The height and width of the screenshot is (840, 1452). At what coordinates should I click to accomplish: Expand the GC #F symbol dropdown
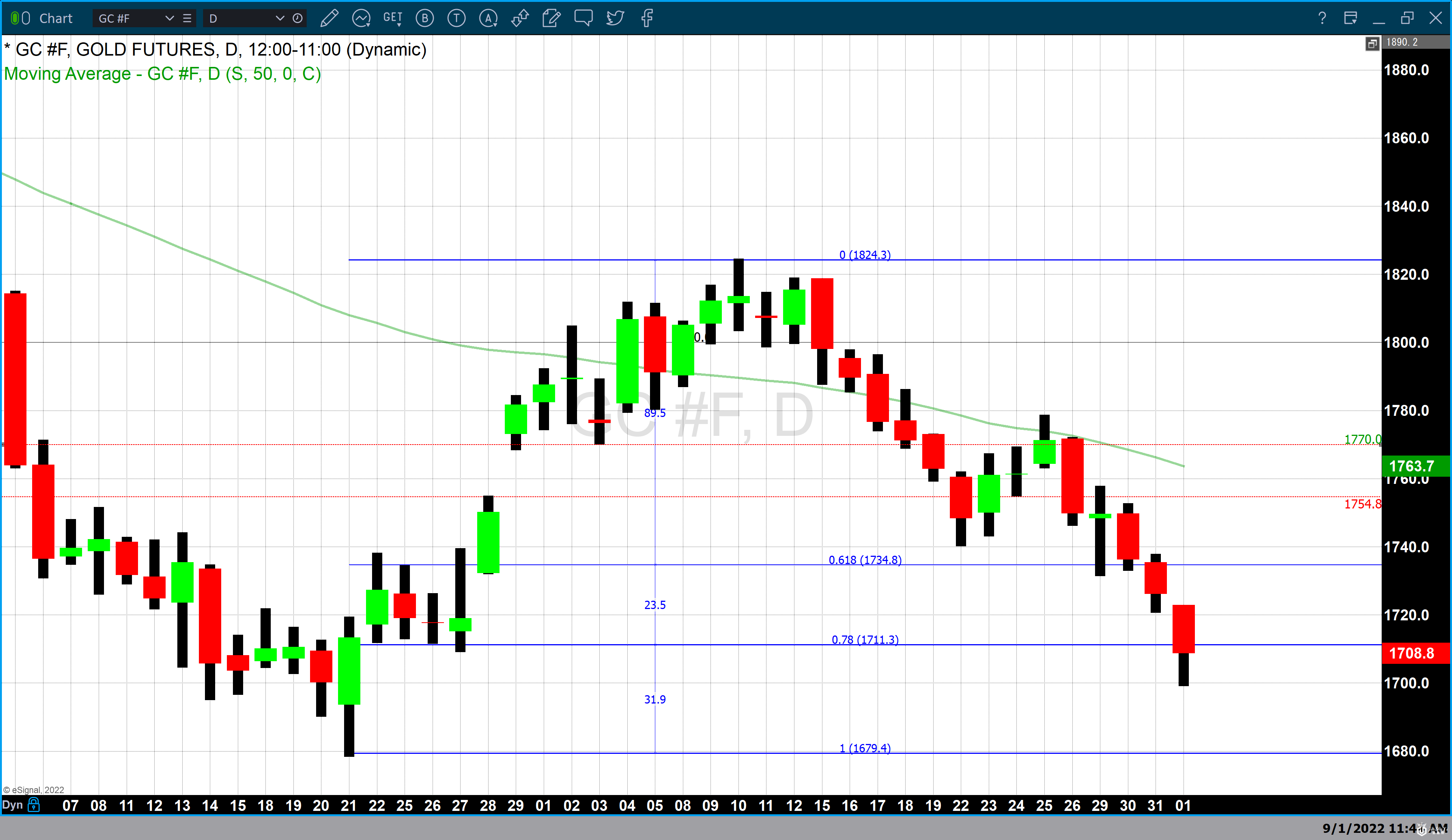click(x=169, y=19)
